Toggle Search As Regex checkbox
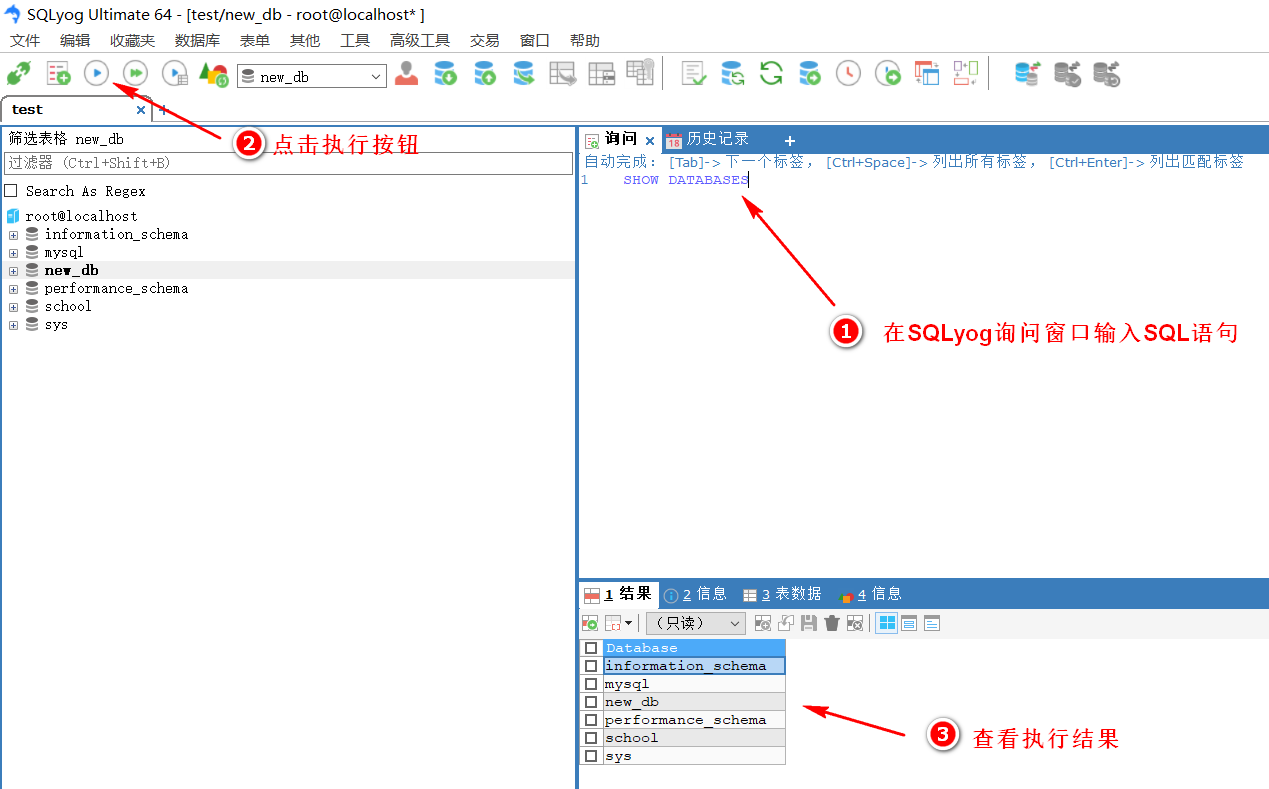 click(x=11, y=191)
